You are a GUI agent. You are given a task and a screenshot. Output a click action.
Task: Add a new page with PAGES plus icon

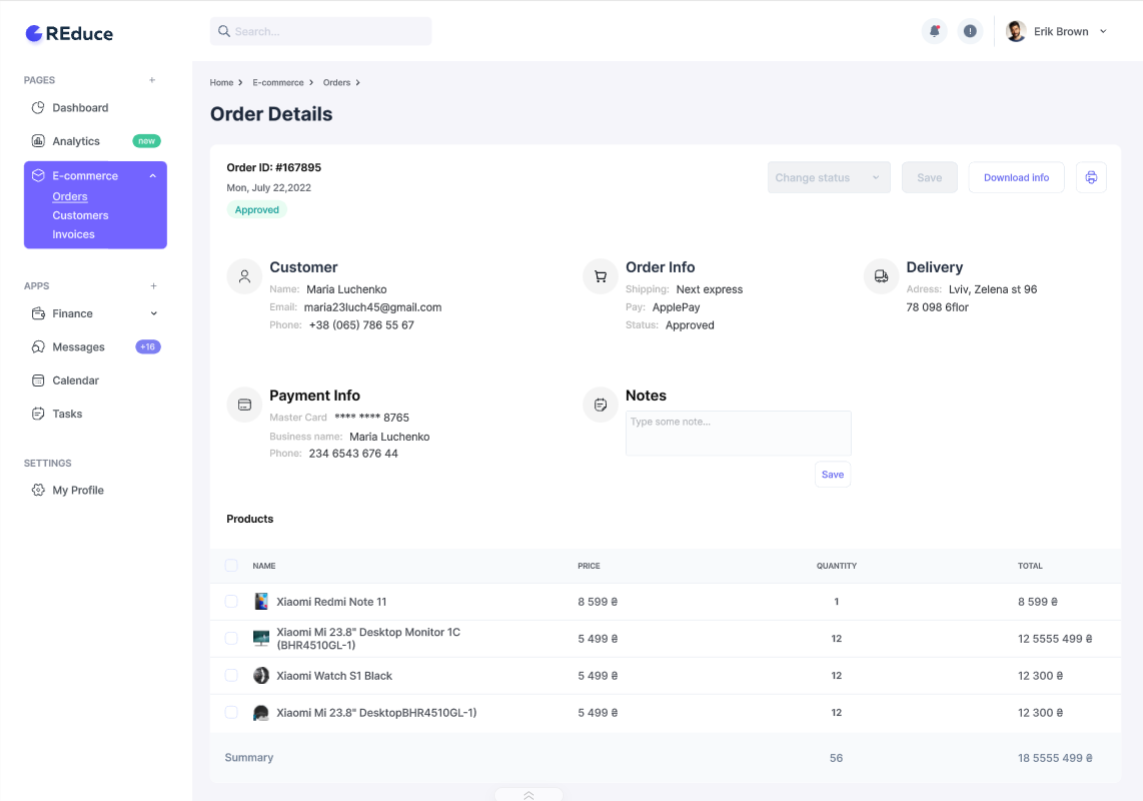152,80
